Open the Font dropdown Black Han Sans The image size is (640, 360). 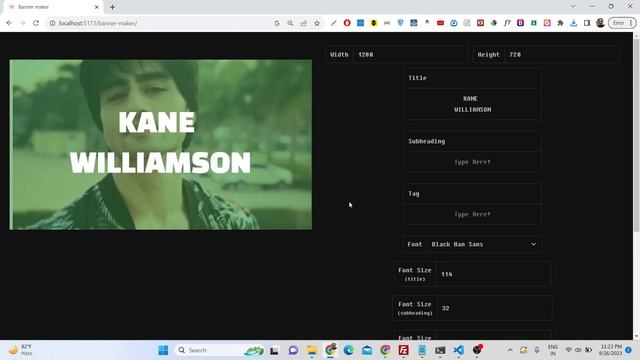click(x=484, y=244)
